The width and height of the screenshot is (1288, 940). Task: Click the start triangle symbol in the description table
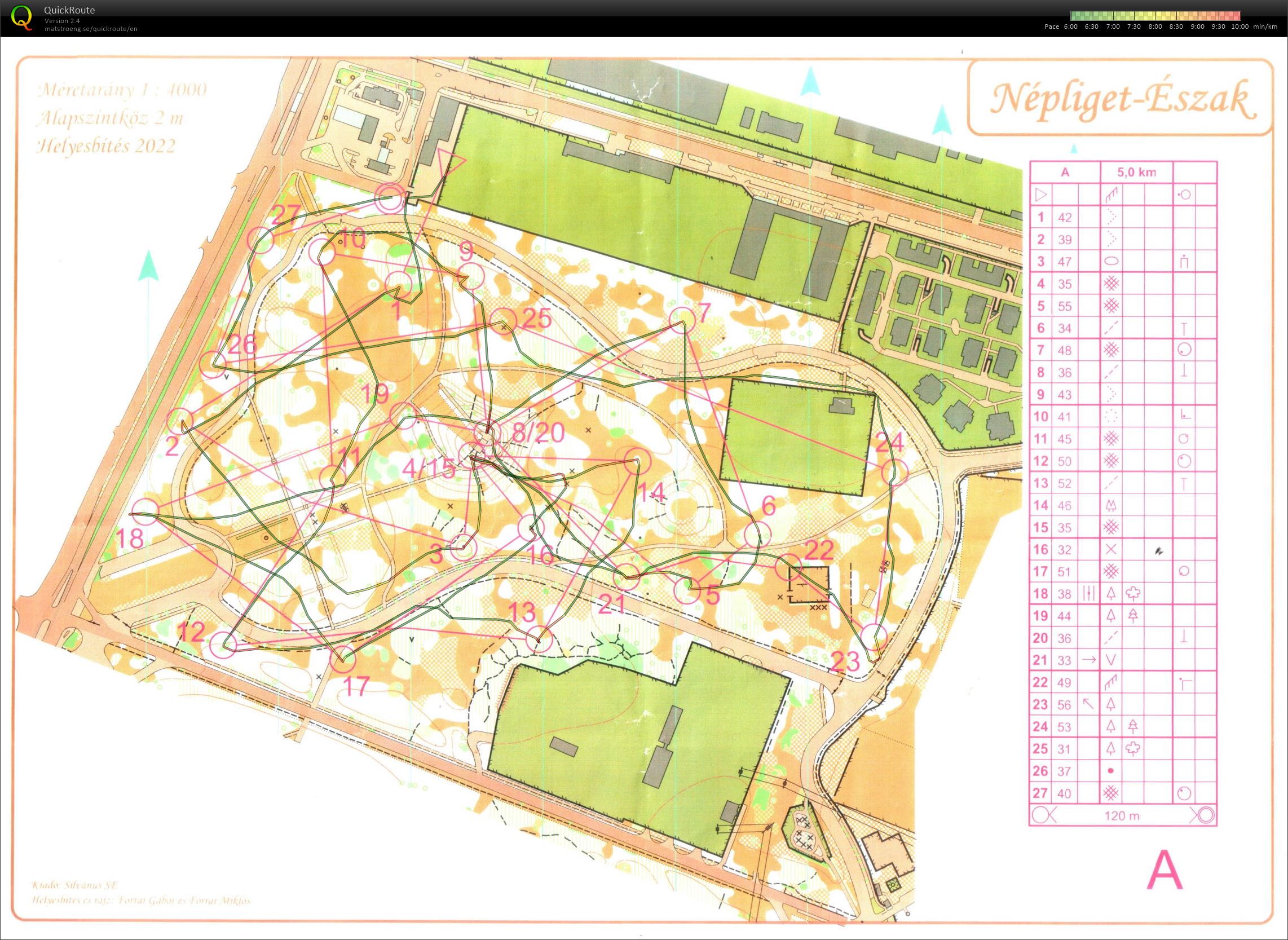(x=1040, y=195)
